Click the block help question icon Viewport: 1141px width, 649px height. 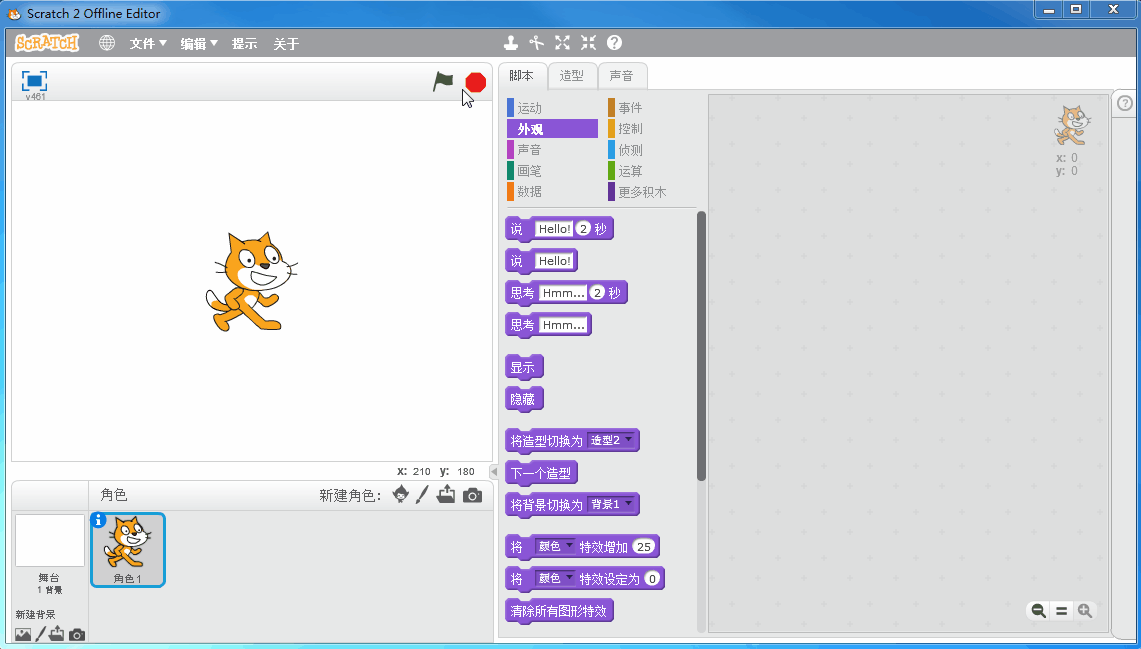point(614,43)
